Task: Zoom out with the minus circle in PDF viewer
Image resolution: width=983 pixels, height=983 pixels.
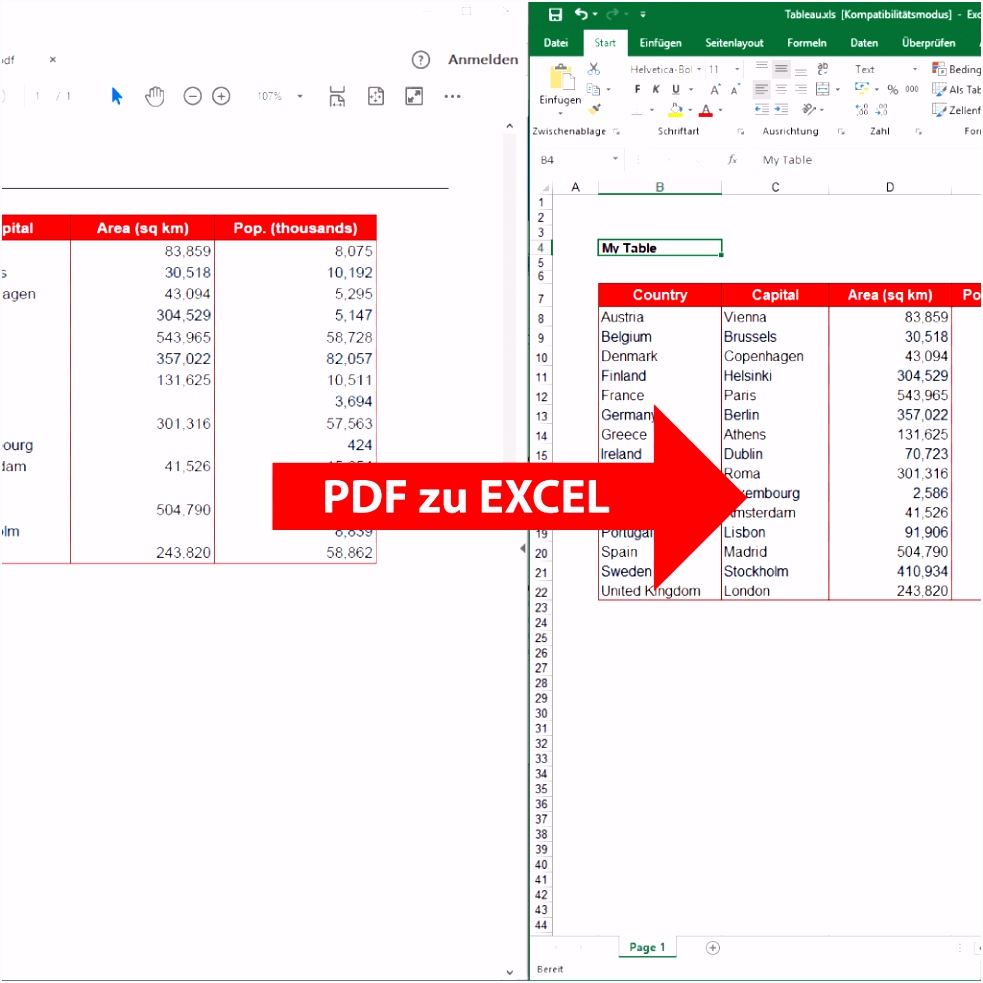Action: 192,97
